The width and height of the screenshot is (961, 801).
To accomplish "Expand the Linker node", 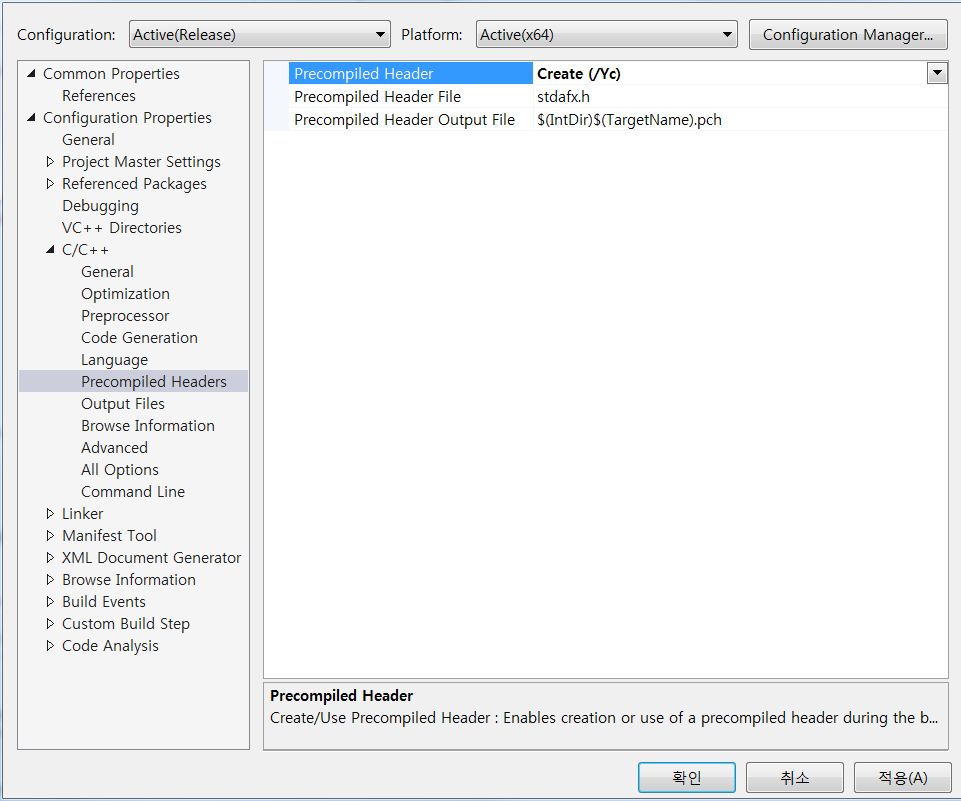I will coord(50,514).
